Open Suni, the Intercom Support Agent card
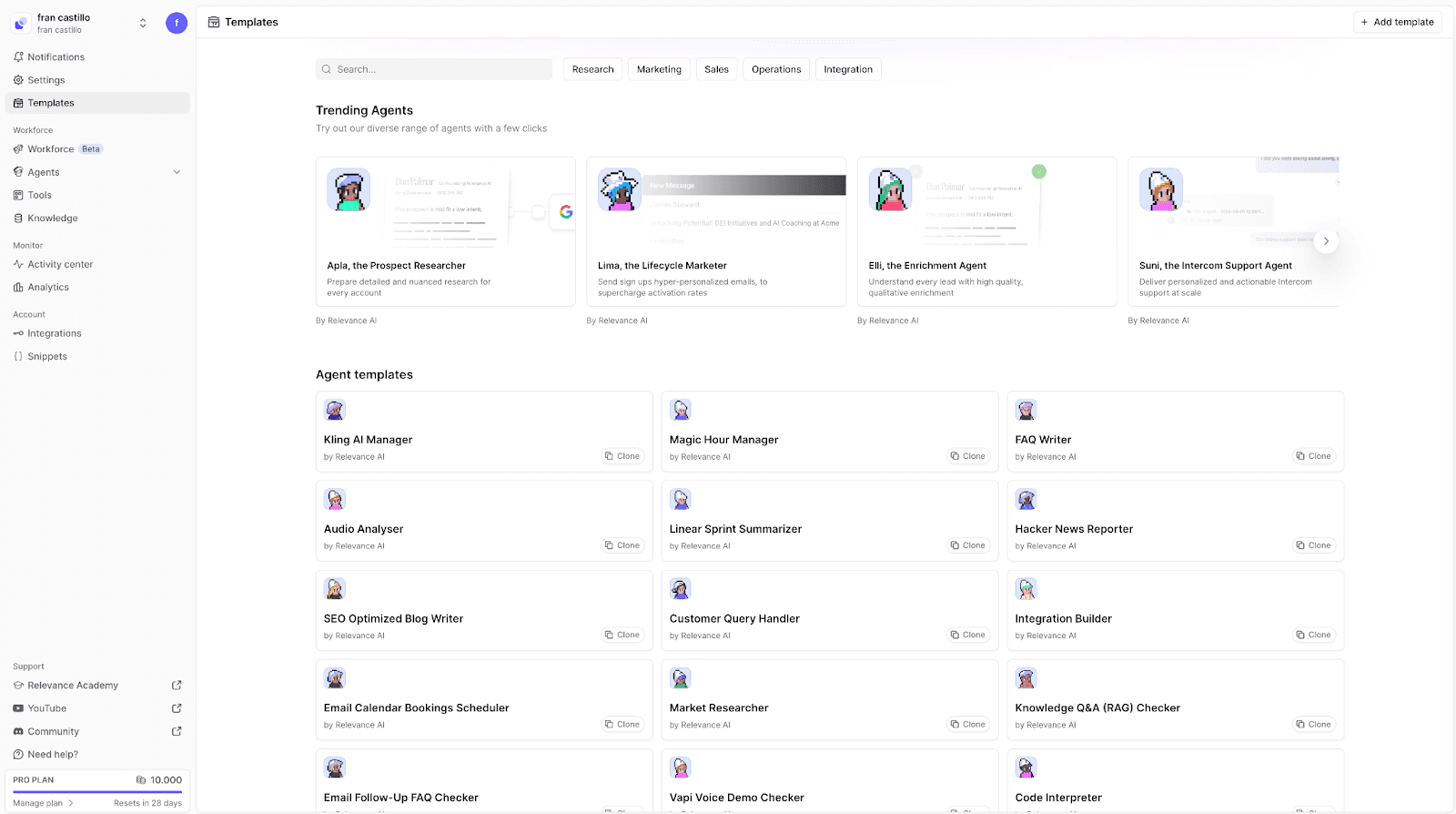The image size is (1456, 814). [x=1234, y=232]
